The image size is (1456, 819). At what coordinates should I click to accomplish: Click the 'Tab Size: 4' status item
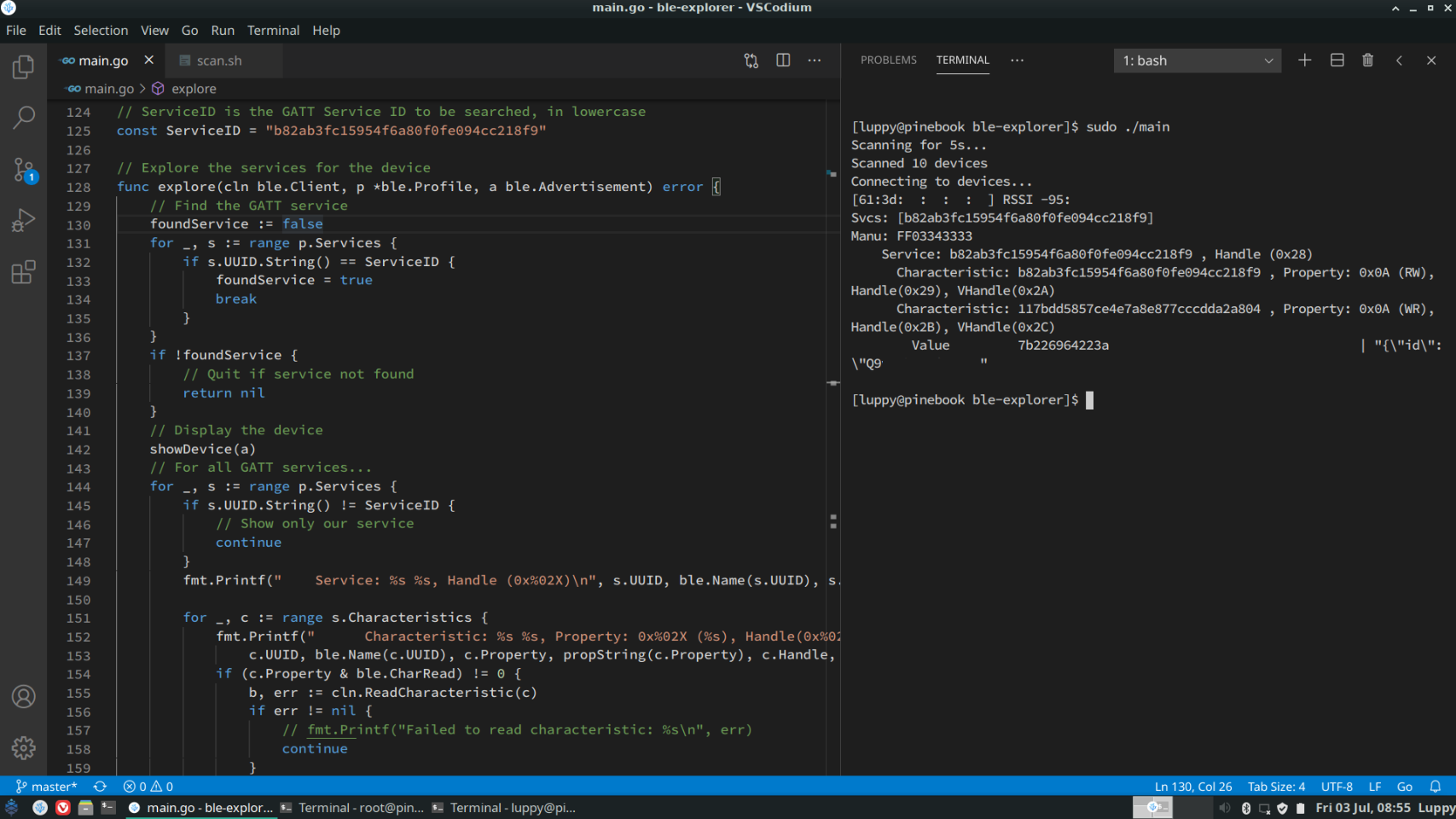coord(1276,787)
